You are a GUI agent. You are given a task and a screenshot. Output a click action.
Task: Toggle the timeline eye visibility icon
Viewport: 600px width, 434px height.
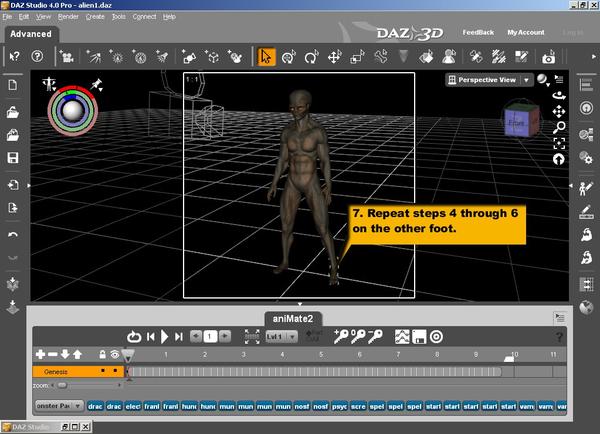tap(115, 354)
